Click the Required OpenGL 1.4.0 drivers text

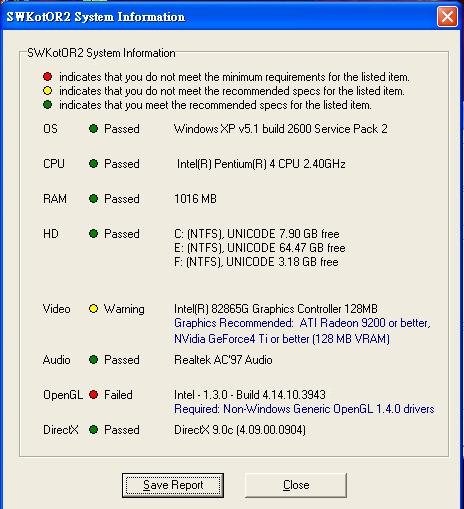tap(304, 409)
